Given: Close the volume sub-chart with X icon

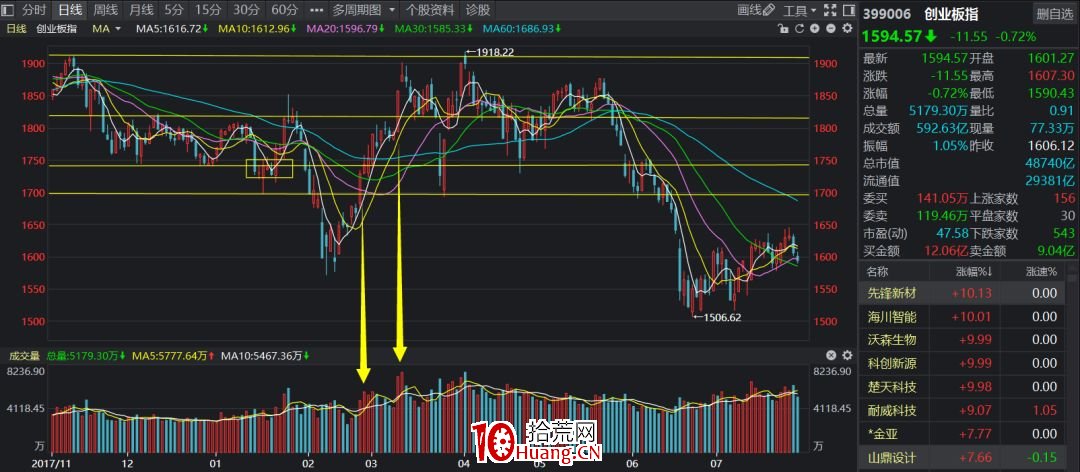Looking at the screenshot, I should click(x=831, y=356).
